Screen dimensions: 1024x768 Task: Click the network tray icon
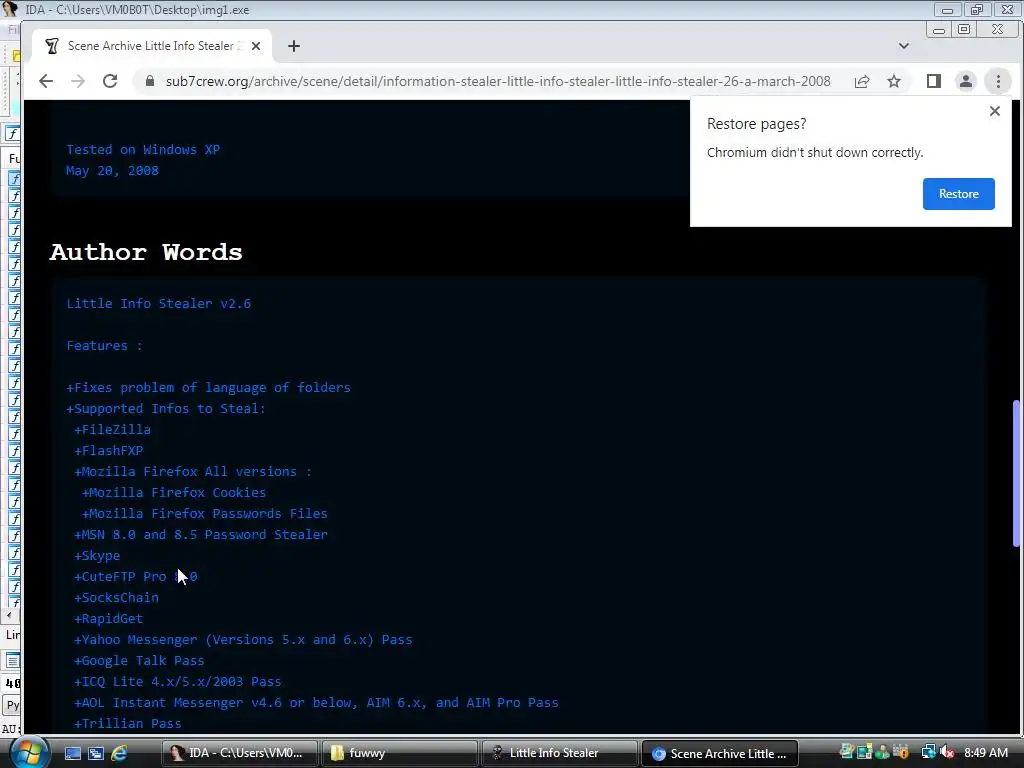pos(928,753)
